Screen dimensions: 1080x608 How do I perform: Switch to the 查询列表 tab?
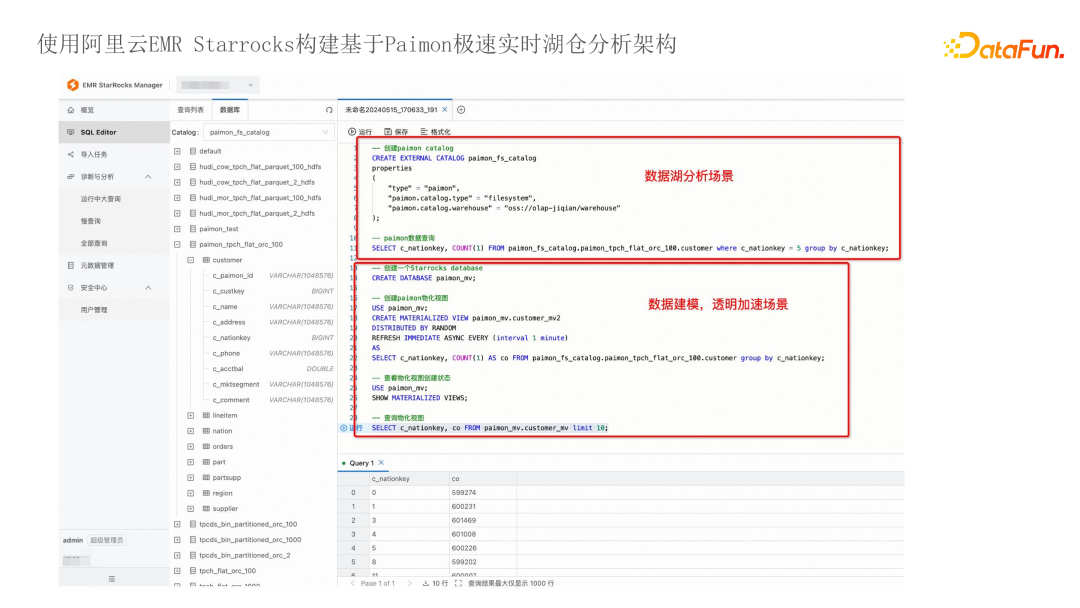[190, 110]
